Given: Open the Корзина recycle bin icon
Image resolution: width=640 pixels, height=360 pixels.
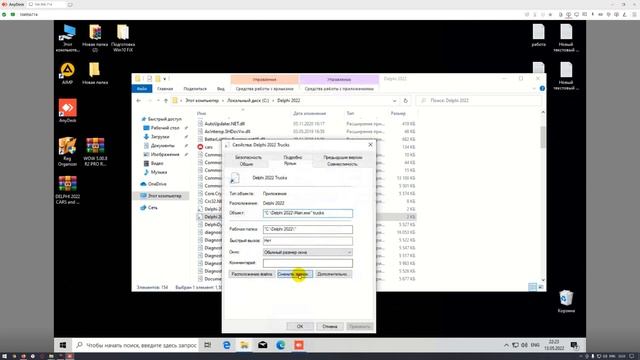Looking at the screenshot, I should click(x=566, y=301).
